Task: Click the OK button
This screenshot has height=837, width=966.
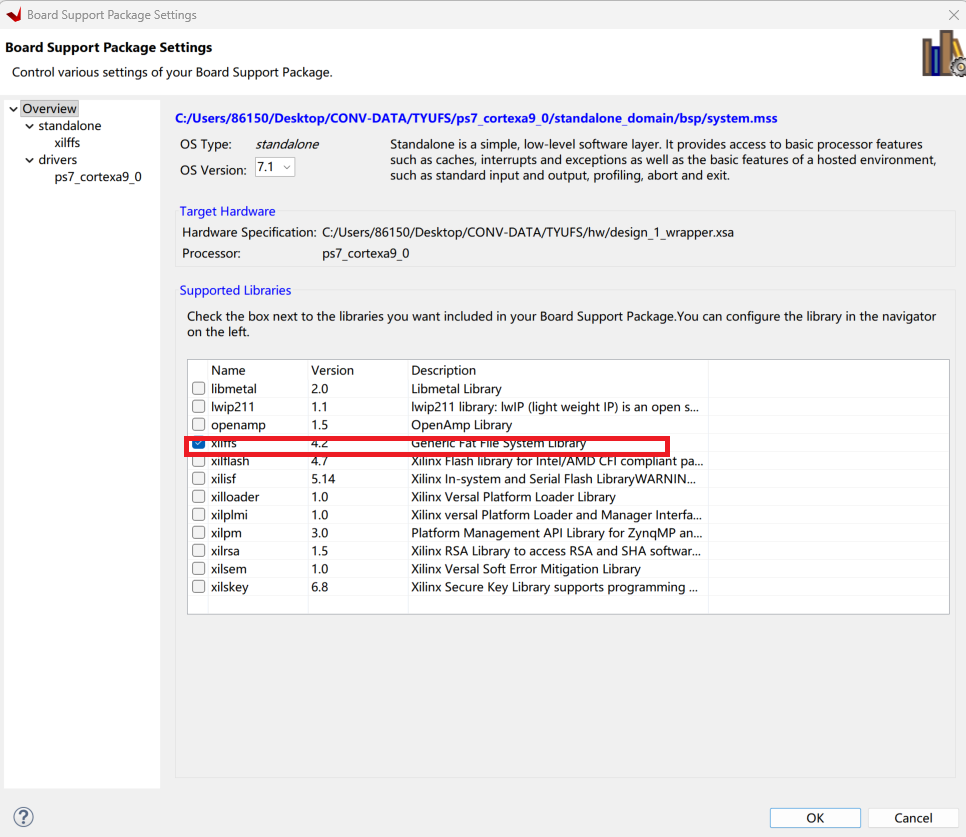Action: 815,818
